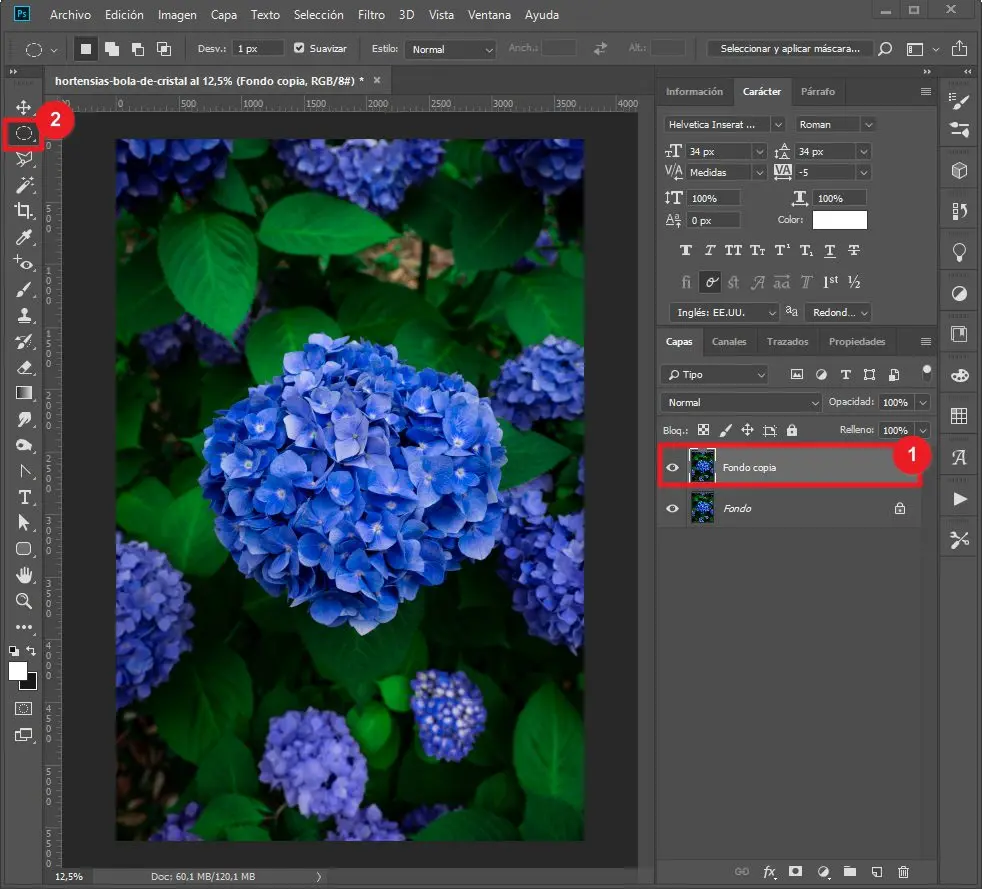
Task: Hide the Fondo layer
Action: (x=672, y=509)
